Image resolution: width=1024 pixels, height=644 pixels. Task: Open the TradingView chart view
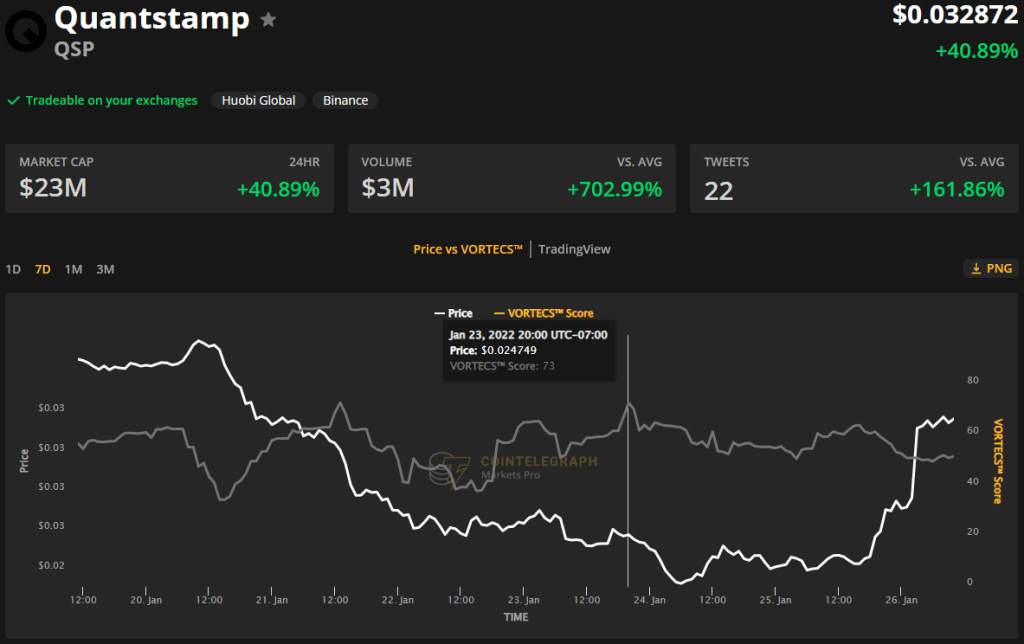(574, 249)
